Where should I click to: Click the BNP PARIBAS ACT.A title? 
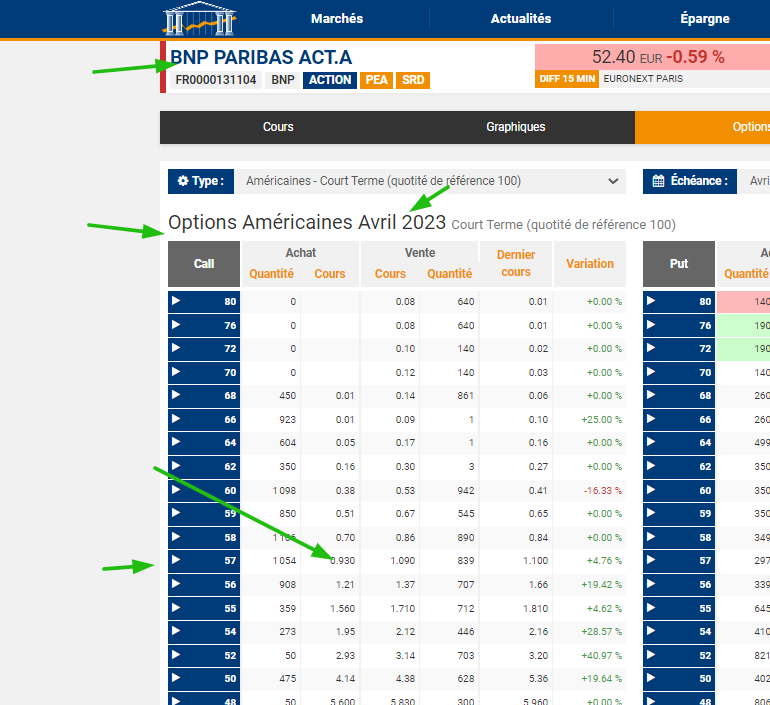pos(261,57)
